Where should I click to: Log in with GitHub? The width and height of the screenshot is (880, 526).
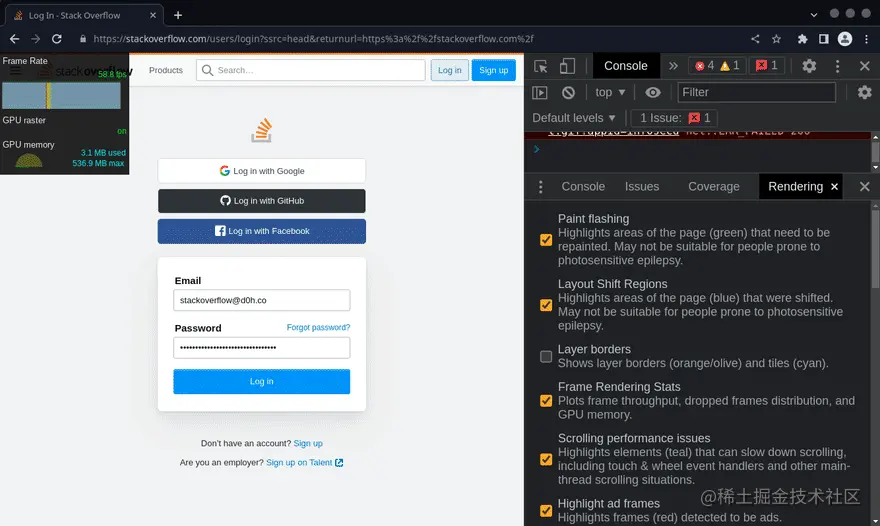[x=262, y=201]
